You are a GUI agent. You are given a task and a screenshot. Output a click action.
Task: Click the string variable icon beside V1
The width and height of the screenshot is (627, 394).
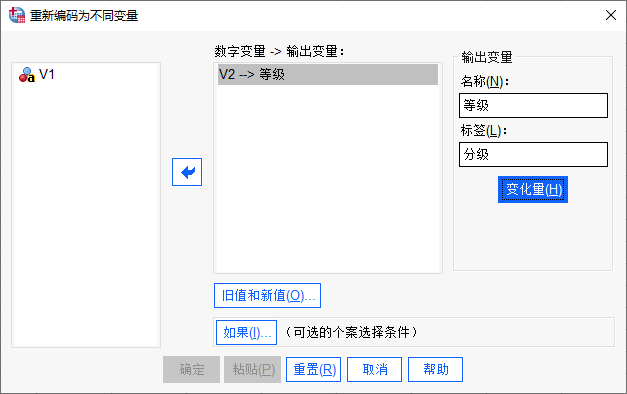click(27, 75)
